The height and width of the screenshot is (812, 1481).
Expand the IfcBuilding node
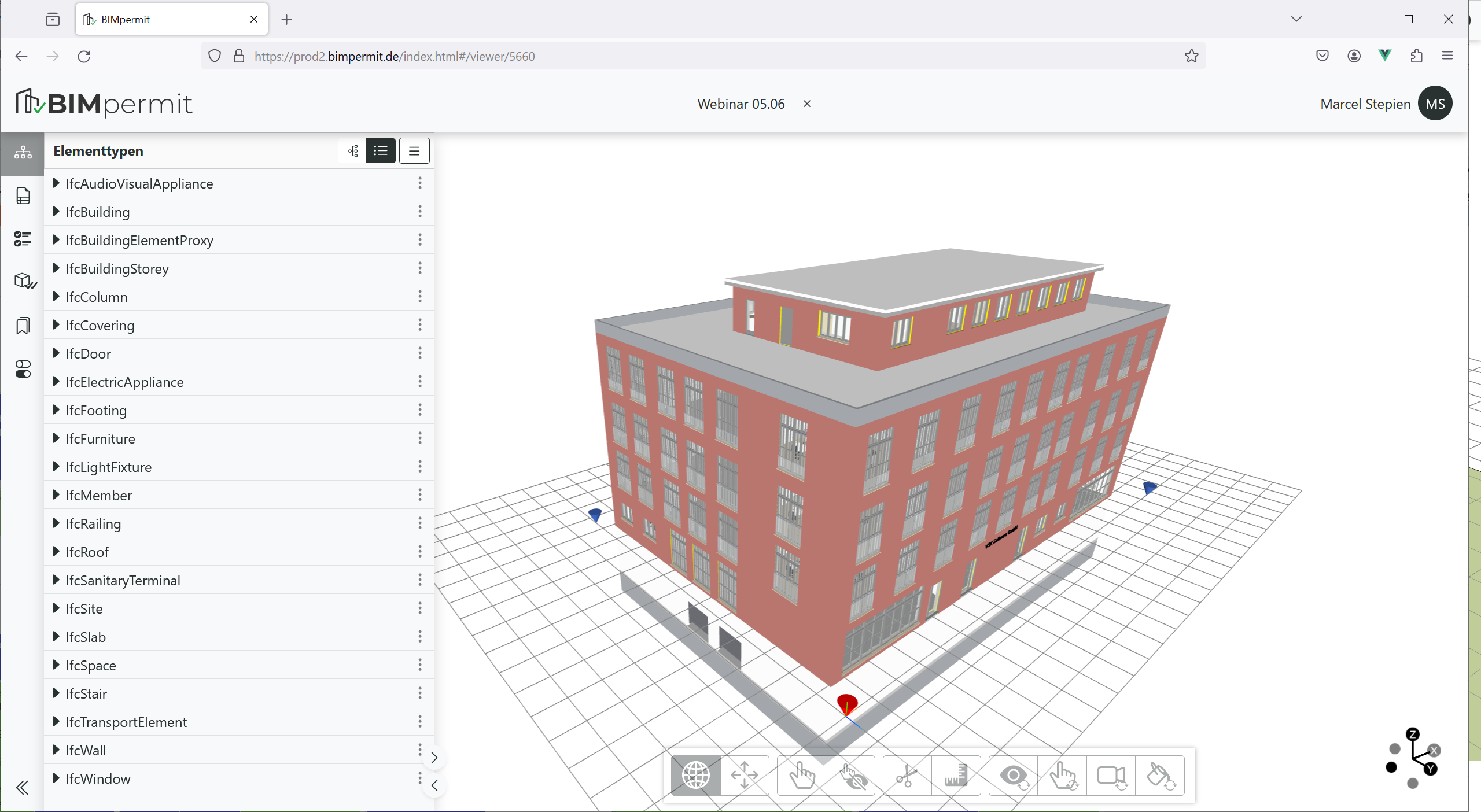point(56,212)
